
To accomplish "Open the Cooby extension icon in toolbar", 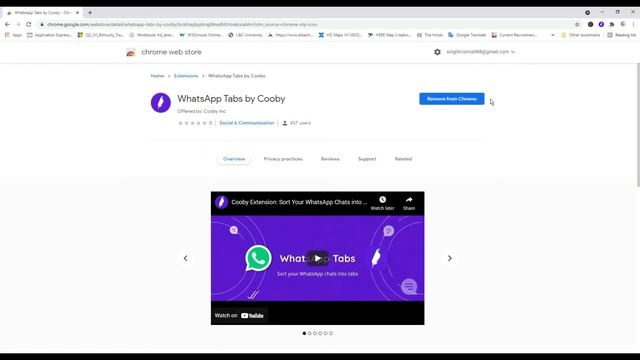I will pyautogui.click(x=601, y=24).
